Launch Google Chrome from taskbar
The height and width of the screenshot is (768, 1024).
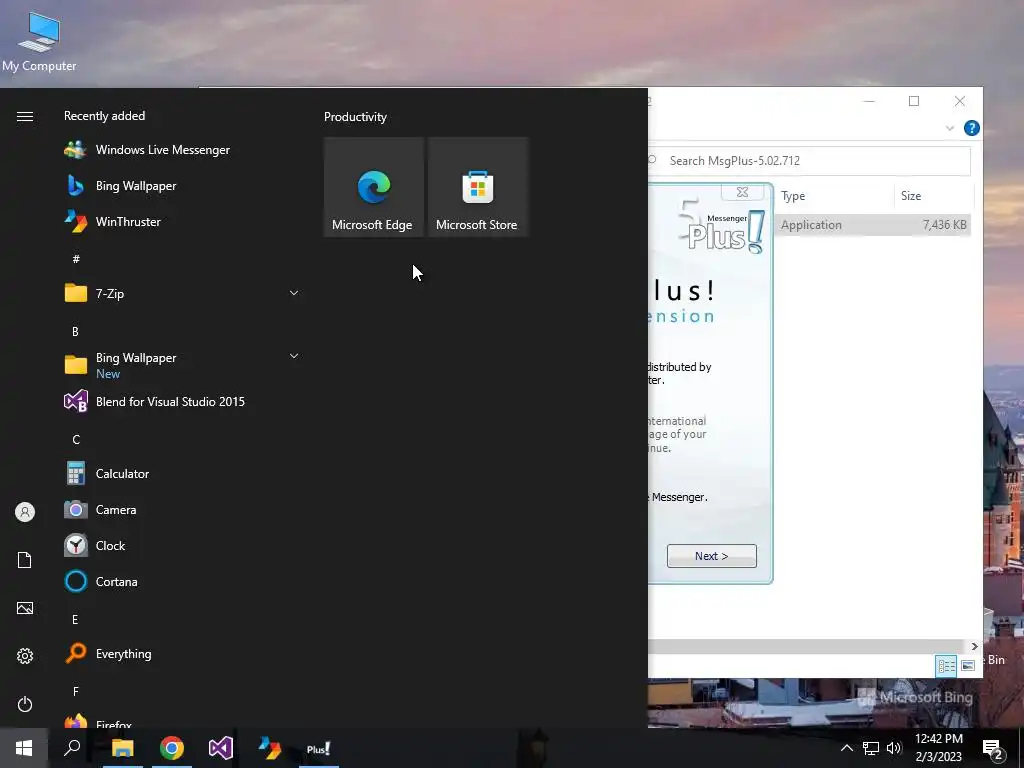[x=172, y=748]
